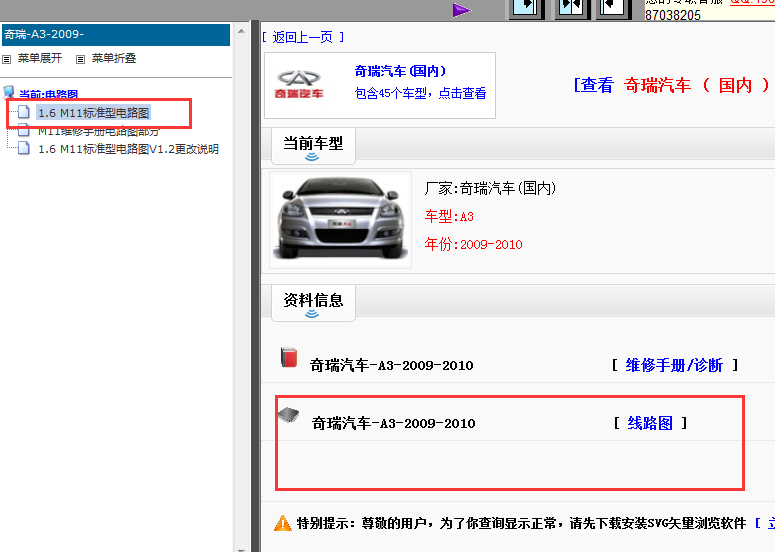Viewport: 775px width, 552px height.
Task: Open M11维修手册电路图部分 tree item
Action: 99,131
